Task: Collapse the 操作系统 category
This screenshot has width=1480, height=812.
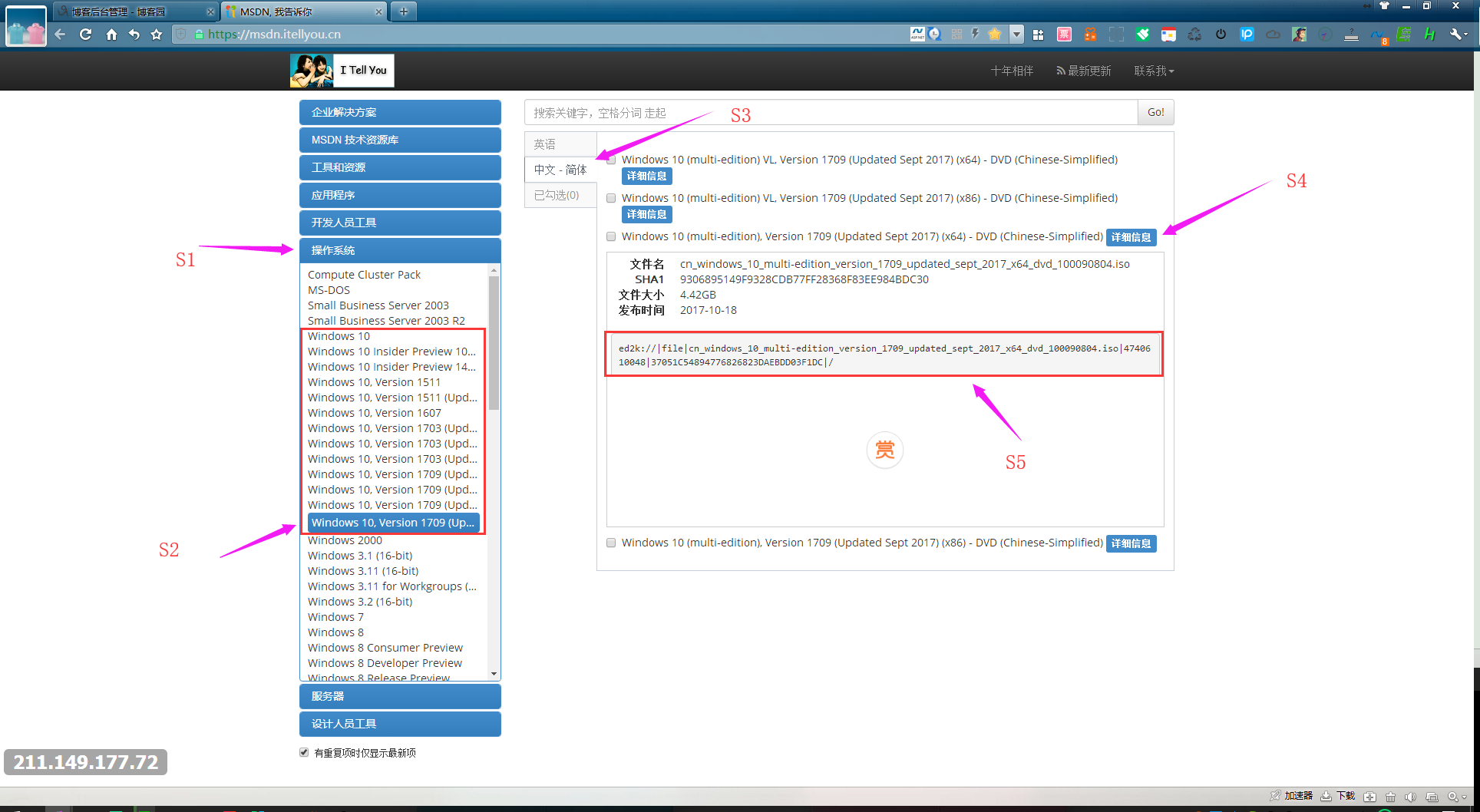Action: point(400,250)
